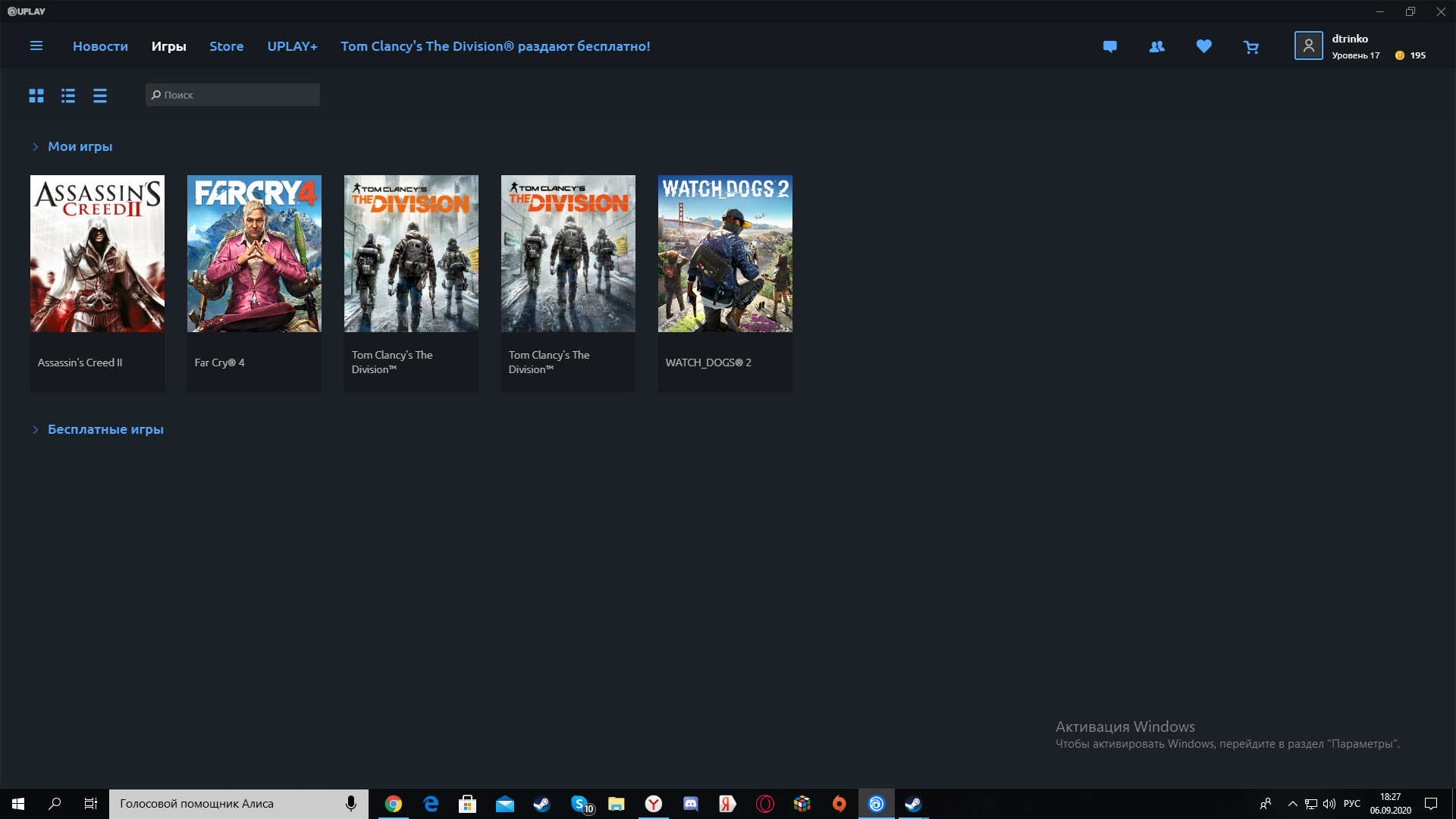
Task: Click the Far Cry® 4 title text
Action: pyautogui.click(x=219, y=362)
